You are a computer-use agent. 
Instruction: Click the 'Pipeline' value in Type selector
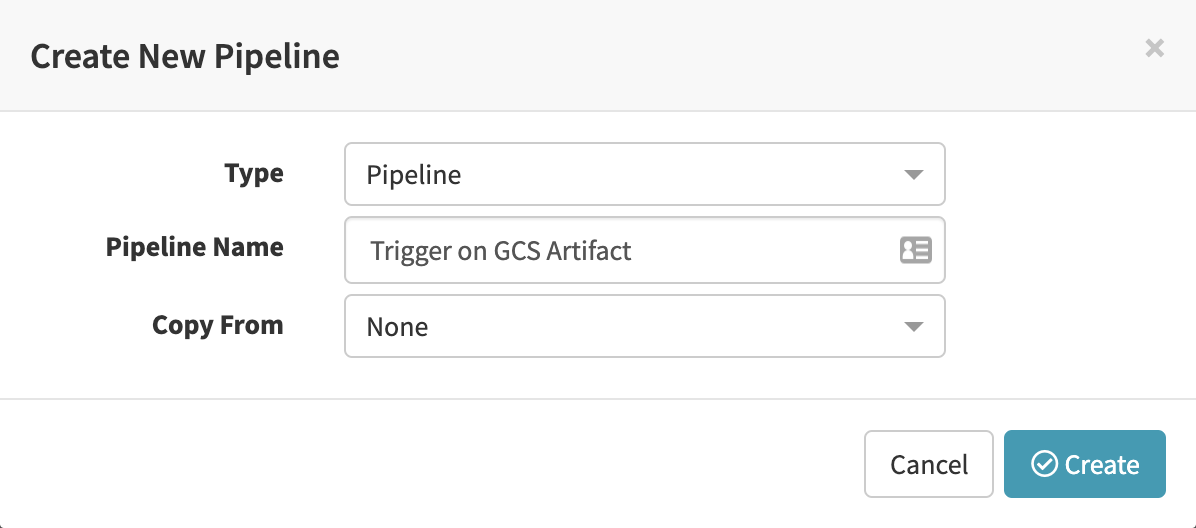(413, 175)
